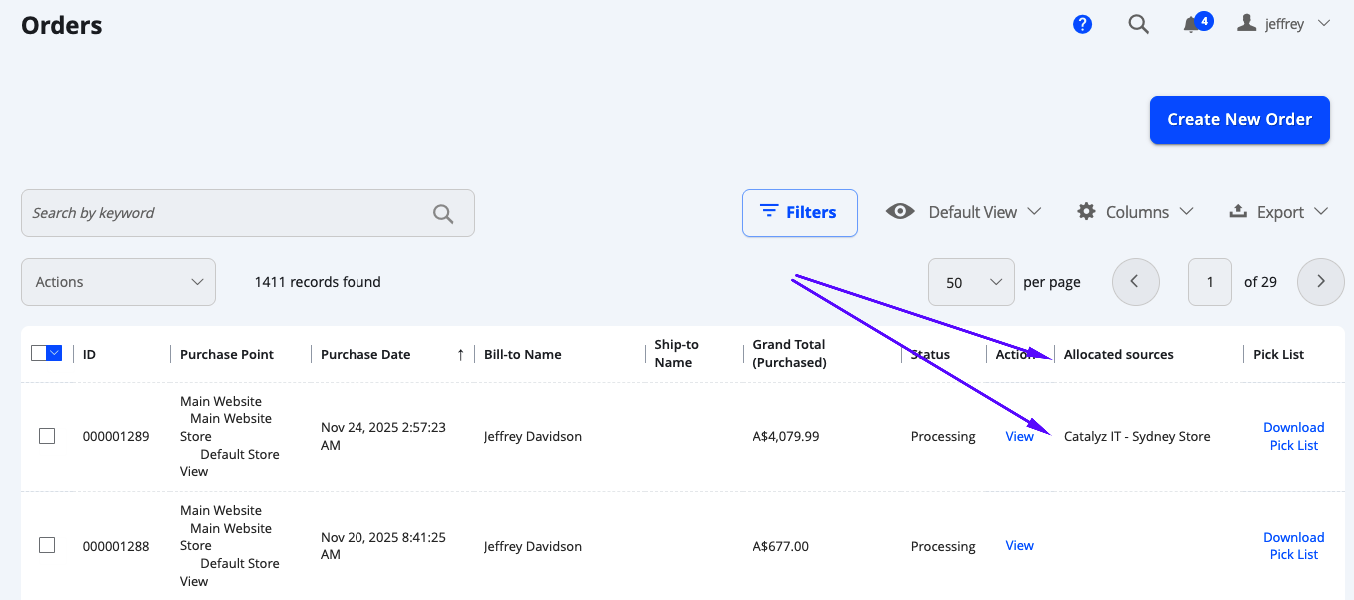Go to previous page arrow
The height and width of the screenshot is (600, 1354).
(1135, 282)
